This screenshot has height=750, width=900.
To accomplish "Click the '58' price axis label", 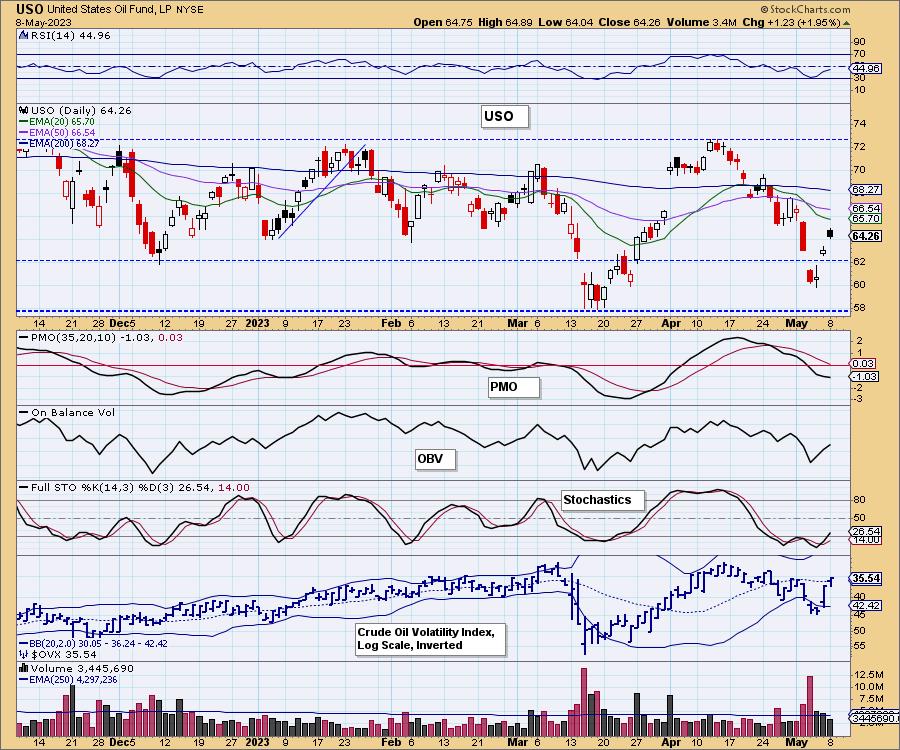I will (859, 307).
